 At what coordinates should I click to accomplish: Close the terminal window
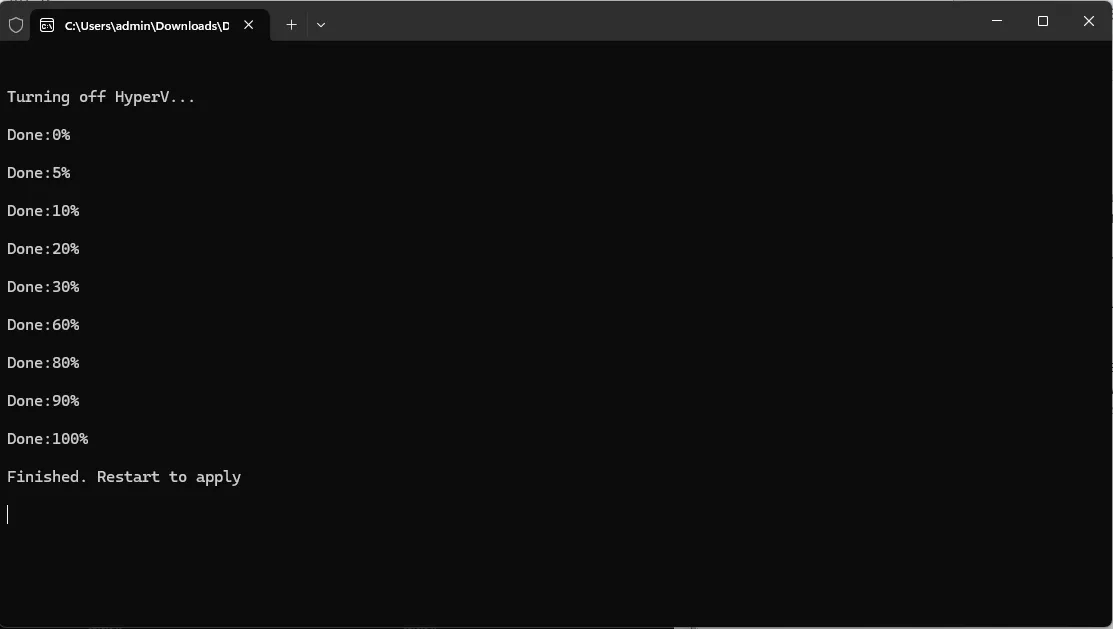(x=1089, y=21)
